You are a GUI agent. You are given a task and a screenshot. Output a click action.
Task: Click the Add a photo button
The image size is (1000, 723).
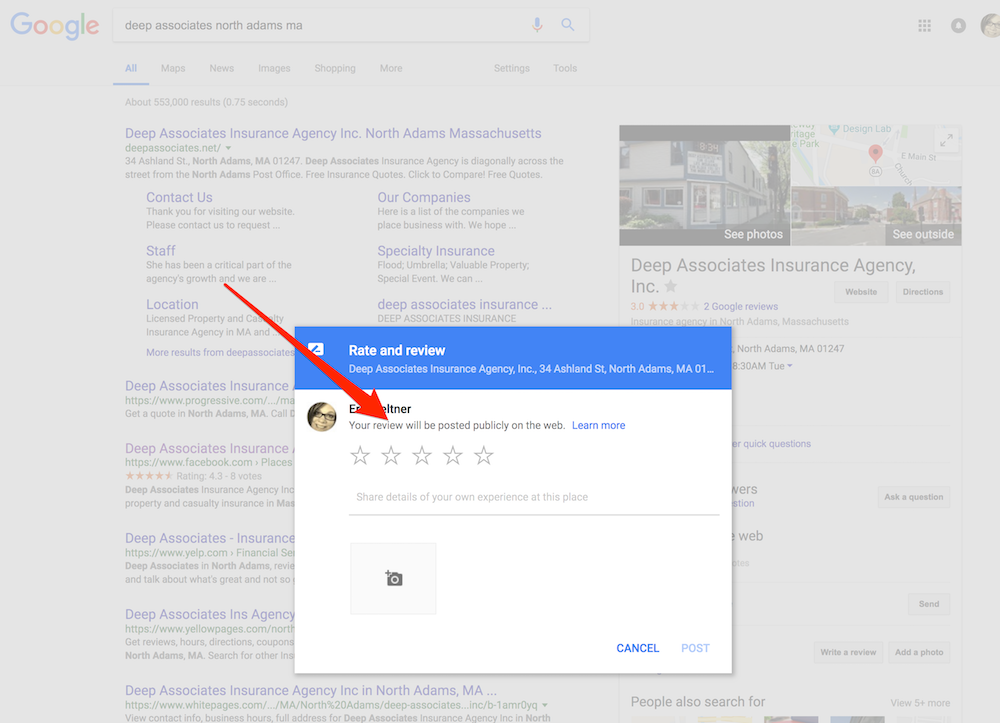tap(919, 652)
